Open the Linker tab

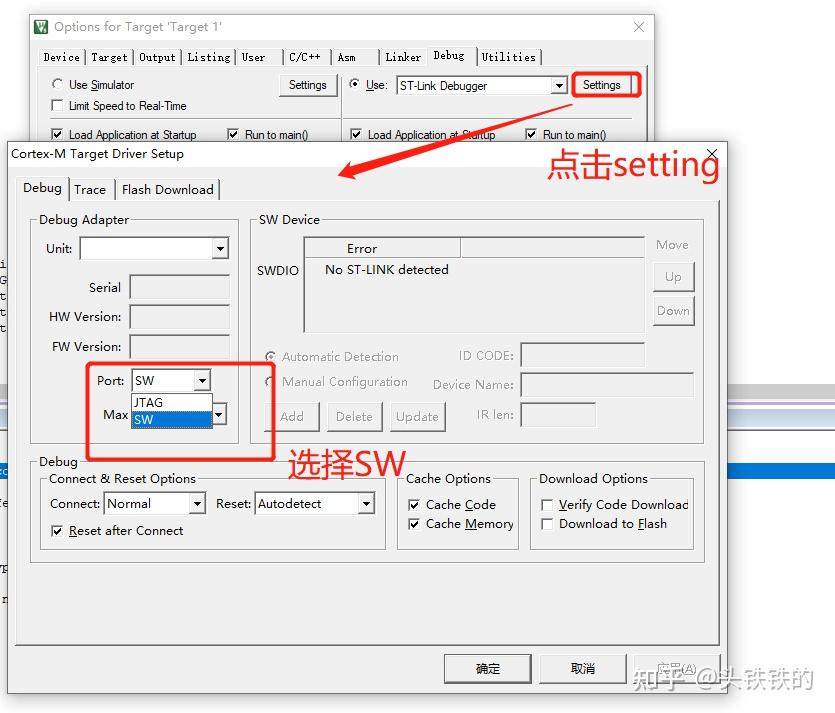403,57
